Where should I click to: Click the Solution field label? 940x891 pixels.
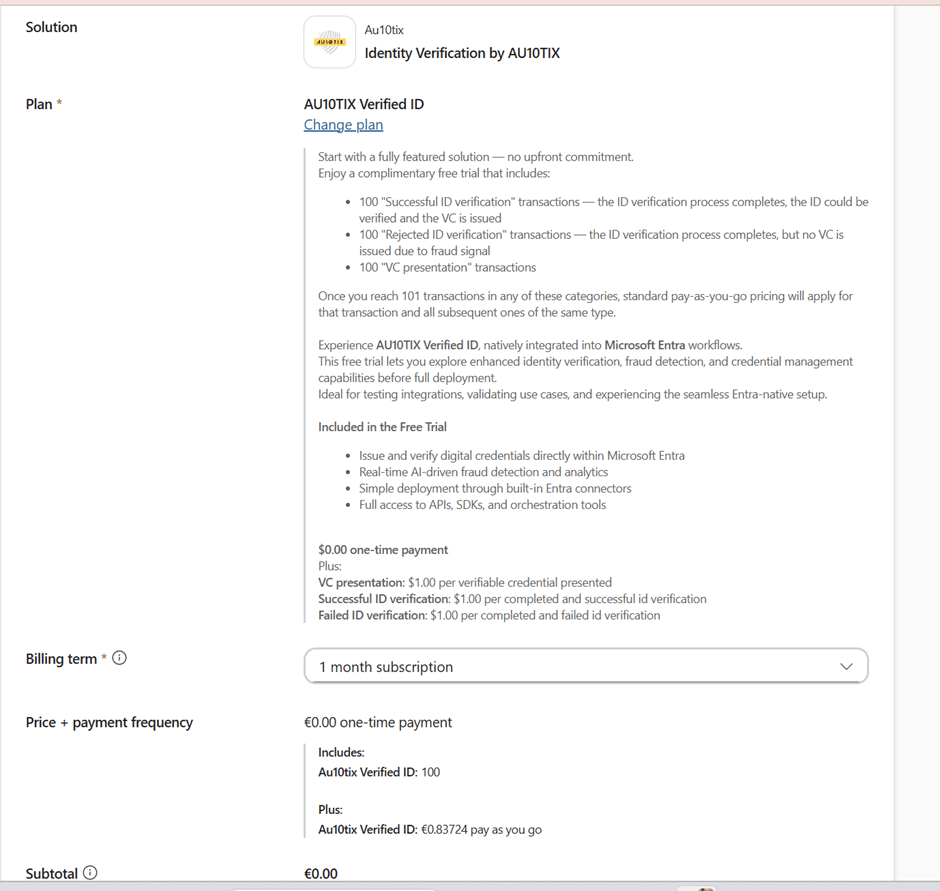51,27
